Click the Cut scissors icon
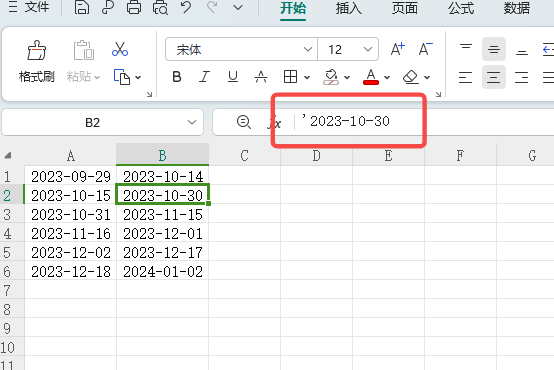This screenshot has height=370, width=554. pyautogui.click(x=120, y=49)
